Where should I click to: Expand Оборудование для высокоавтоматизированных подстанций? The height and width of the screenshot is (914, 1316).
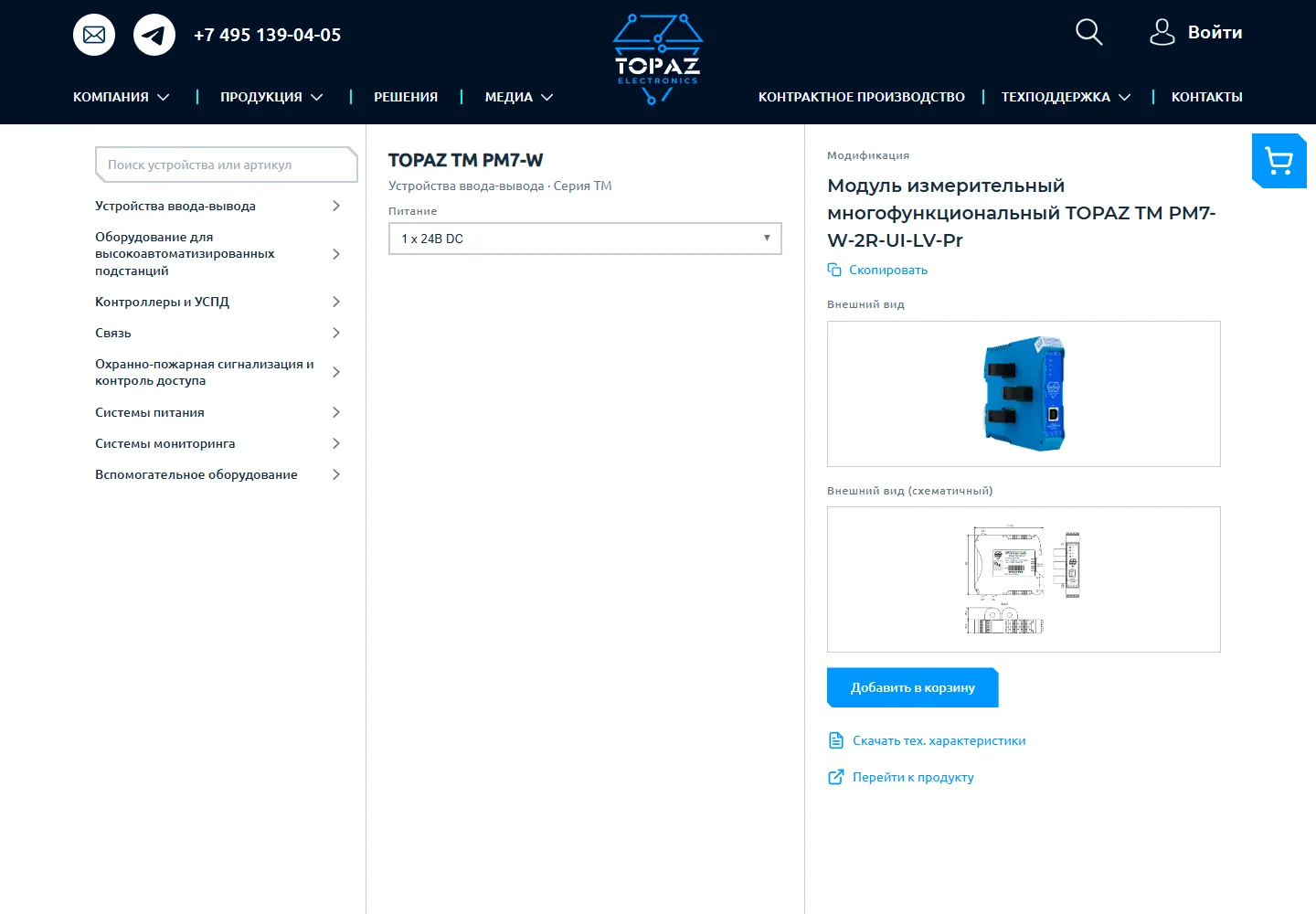[218, 254]
